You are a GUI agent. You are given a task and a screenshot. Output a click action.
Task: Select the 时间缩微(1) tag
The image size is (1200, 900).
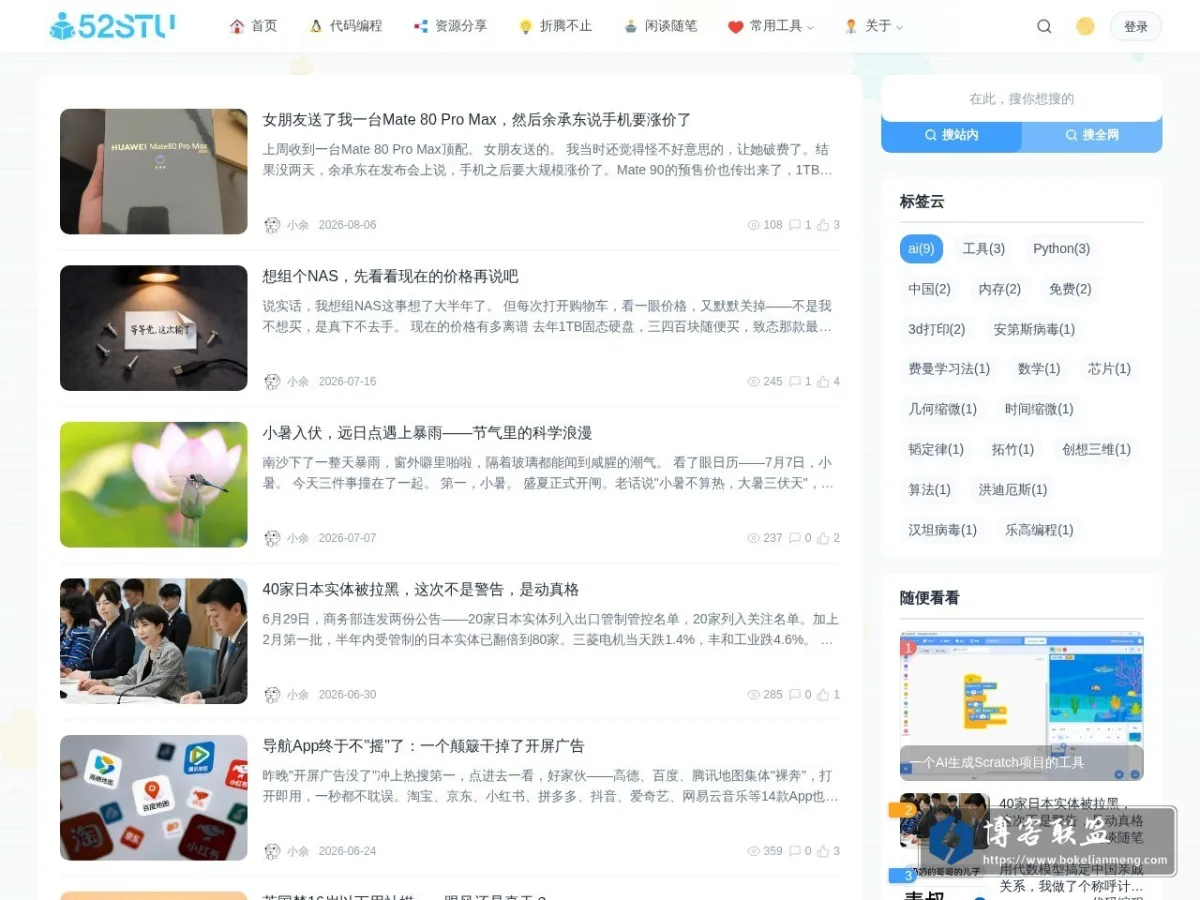click(1039, 409)
